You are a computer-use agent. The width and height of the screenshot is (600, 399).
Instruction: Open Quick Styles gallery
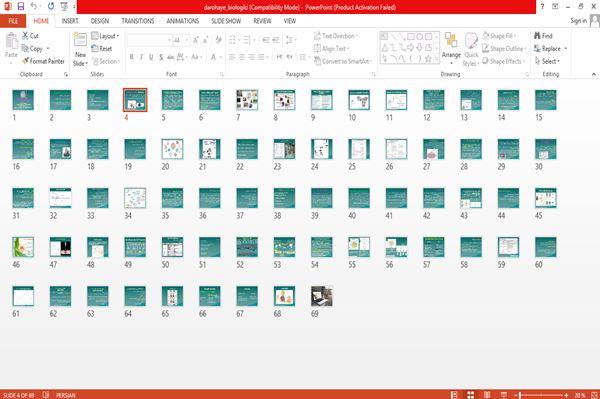471,50
